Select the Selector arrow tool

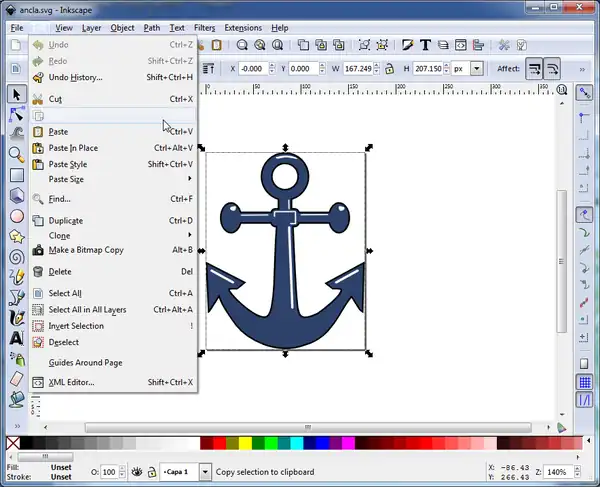point(16,93)
